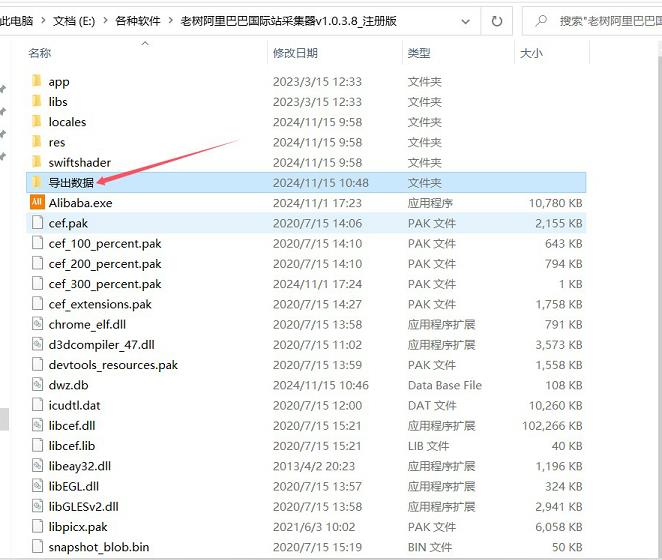Viewport: 662px width, 560px height.
Task: Select the file name devtools_resources.pak
Action: click(113, 364)
